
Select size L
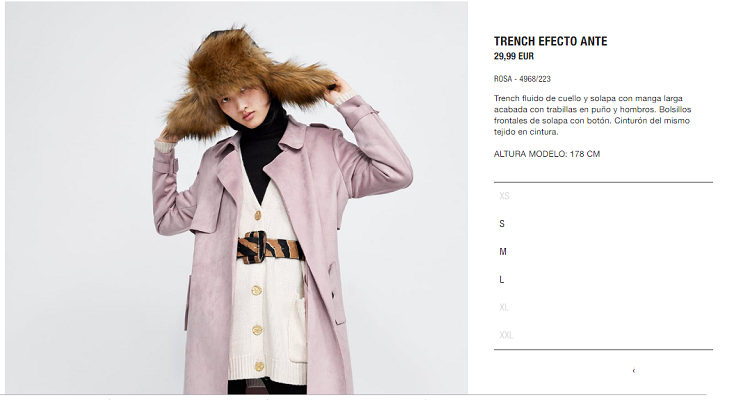point(502,279)
